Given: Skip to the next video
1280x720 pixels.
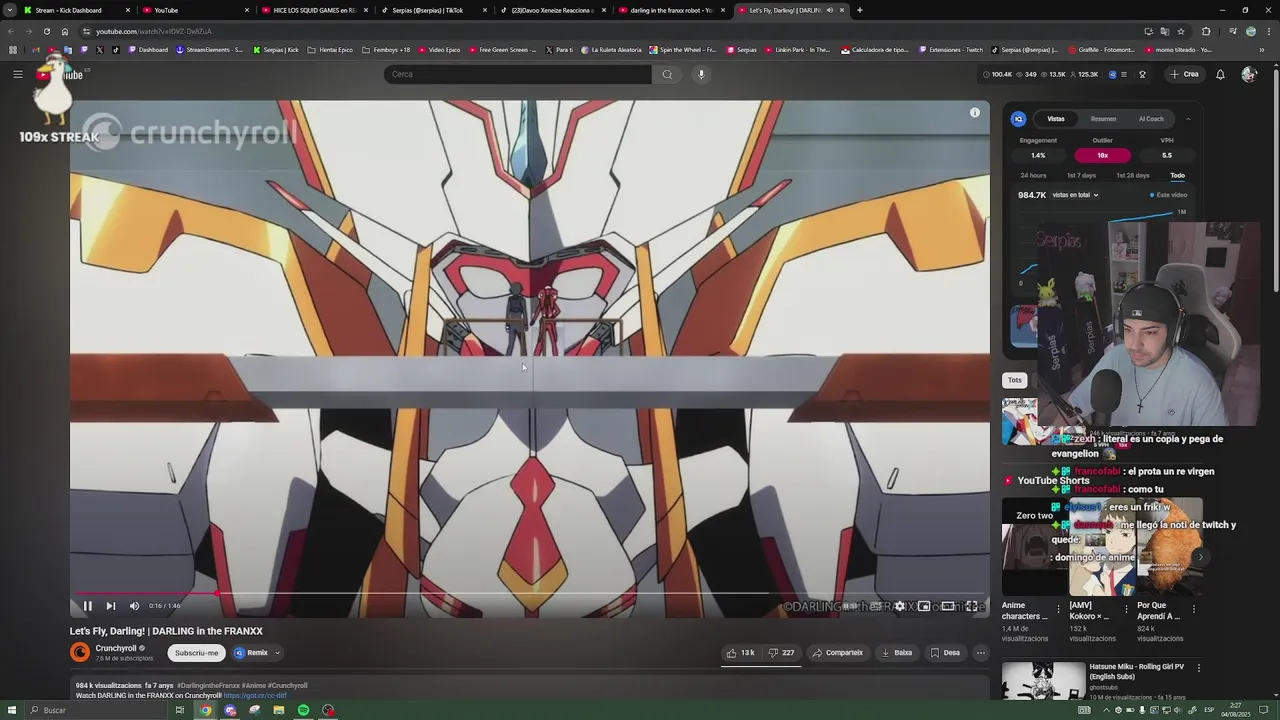Looking at the screenshot, I should [x=111, y=605].
